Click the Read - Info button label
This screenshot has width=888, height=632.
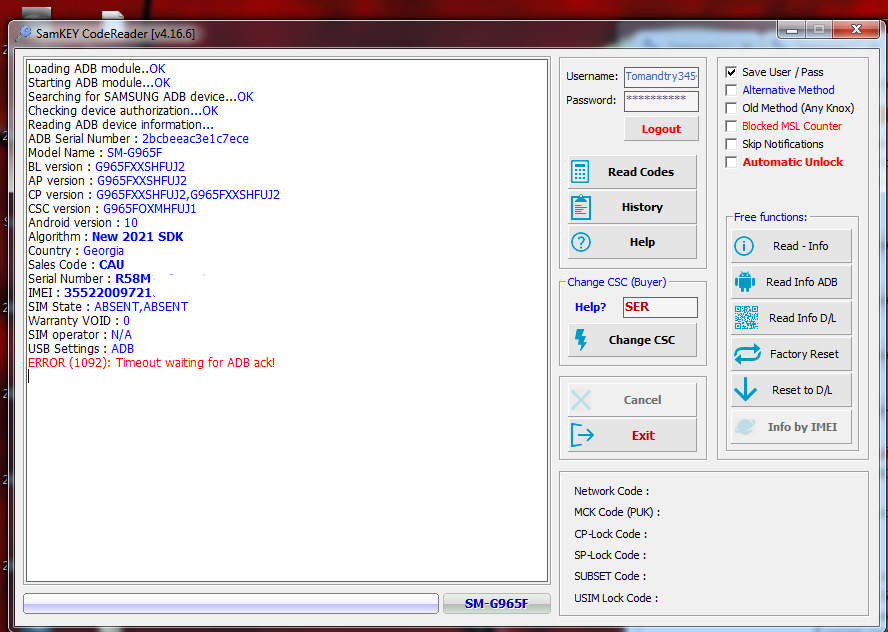pos(800,246)
